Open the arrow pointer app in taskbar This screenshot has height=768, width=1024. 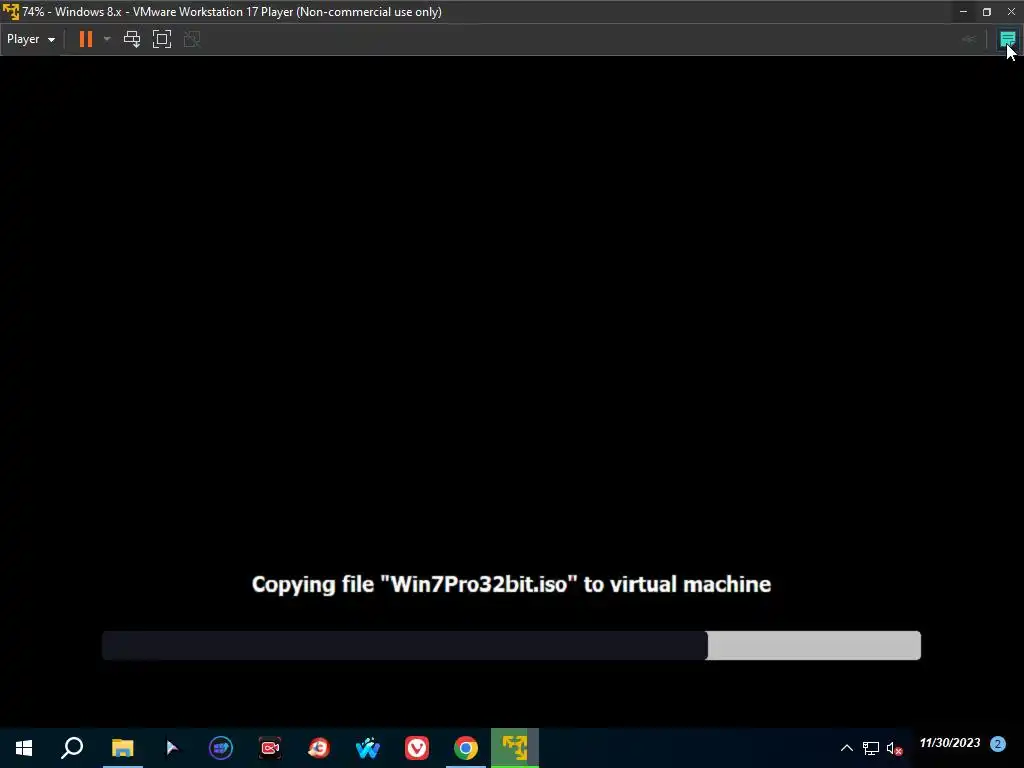(172, 748)
